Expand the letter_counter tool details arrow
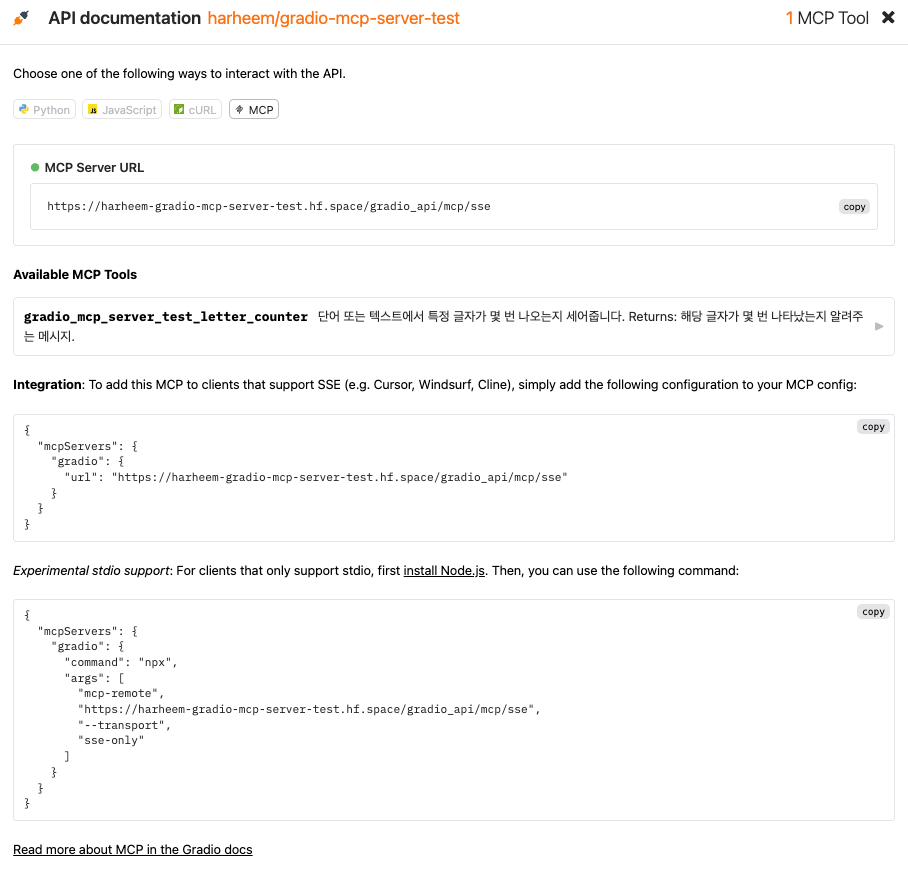908x874 pixels. click(x=879, y=327)
